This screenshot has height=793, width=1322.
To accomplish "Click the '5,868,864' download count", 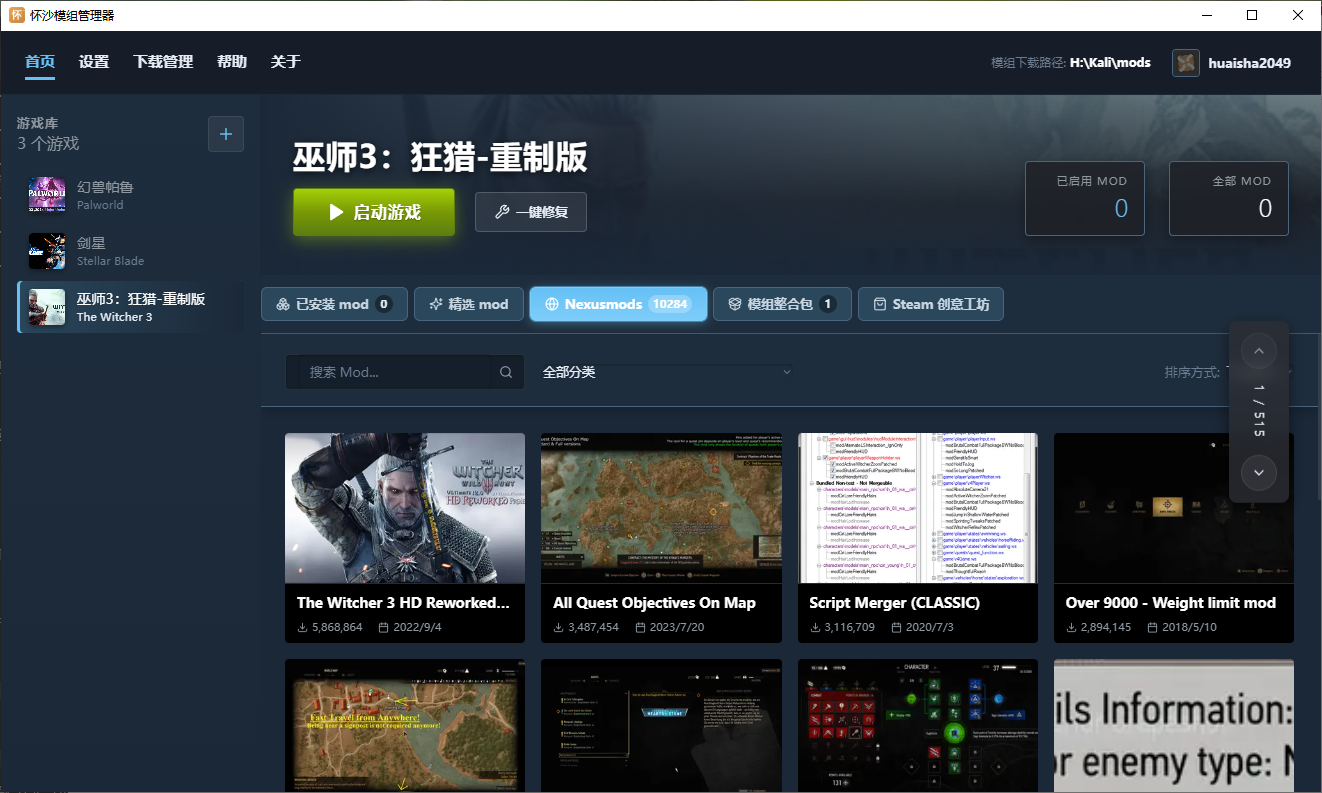I will pos(338,627).
